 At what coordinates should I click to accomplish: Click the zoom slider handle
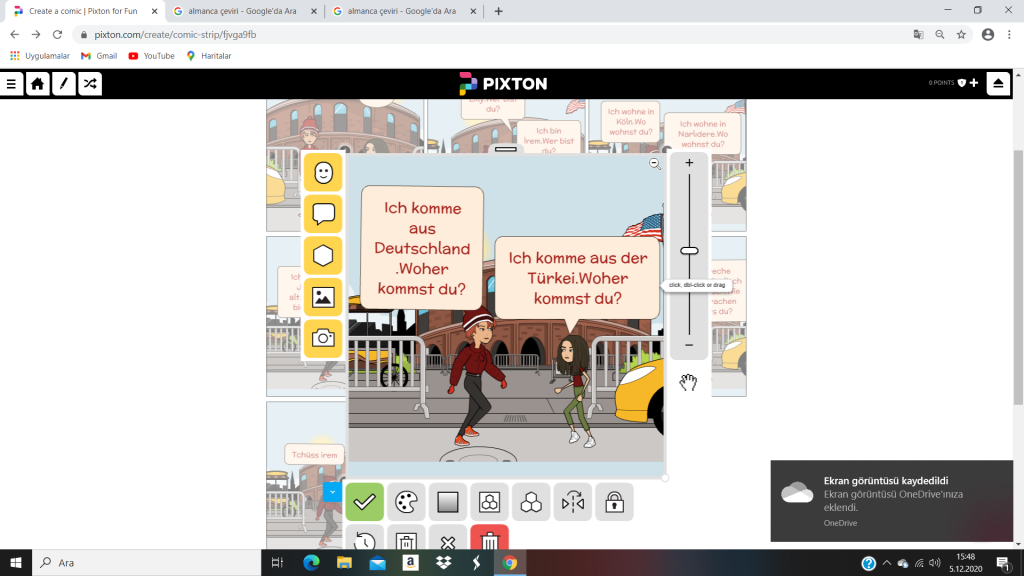(x=689, y=250)
